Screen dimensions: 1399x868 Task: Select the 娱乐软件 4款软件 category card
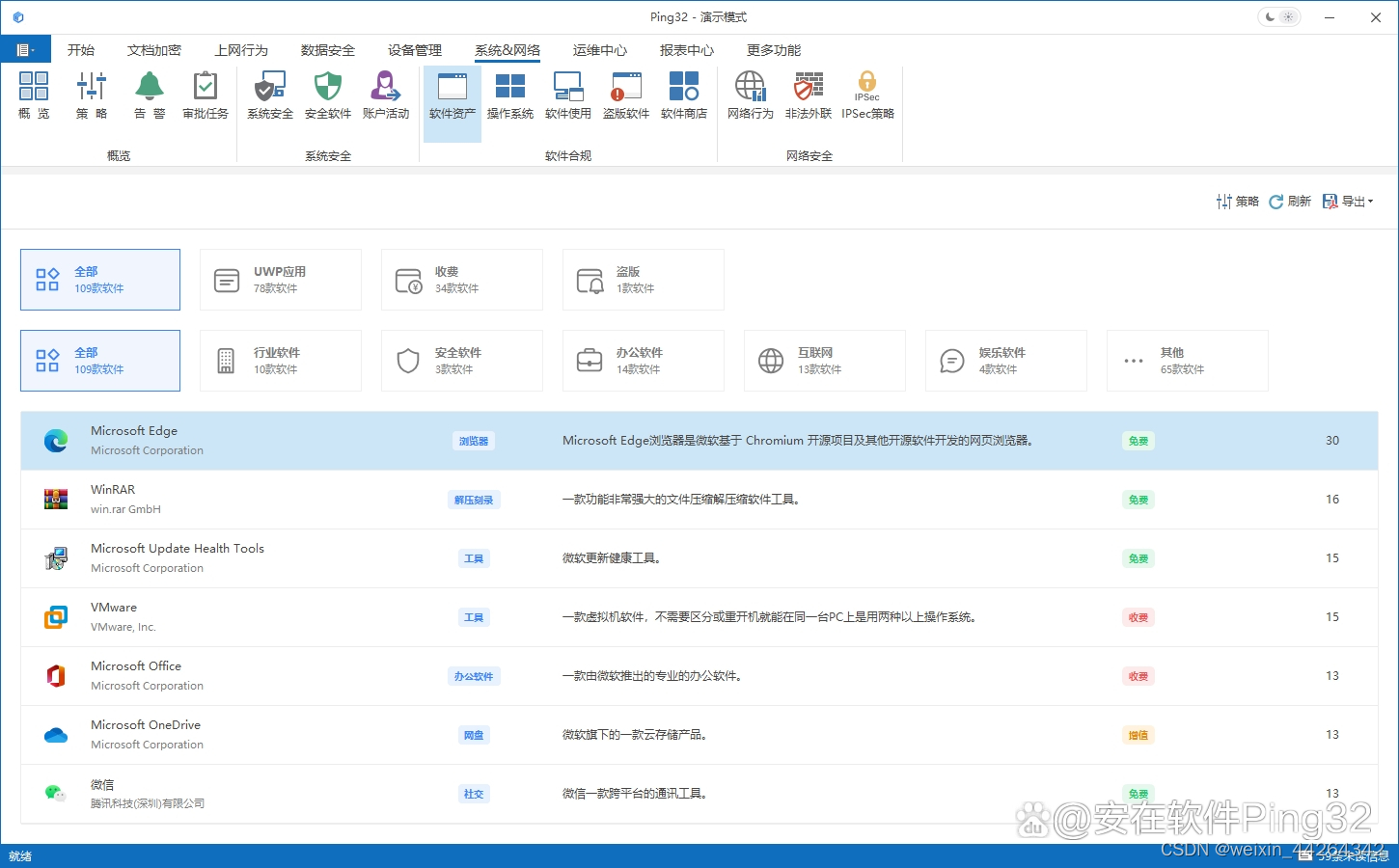click(1006, 361)
